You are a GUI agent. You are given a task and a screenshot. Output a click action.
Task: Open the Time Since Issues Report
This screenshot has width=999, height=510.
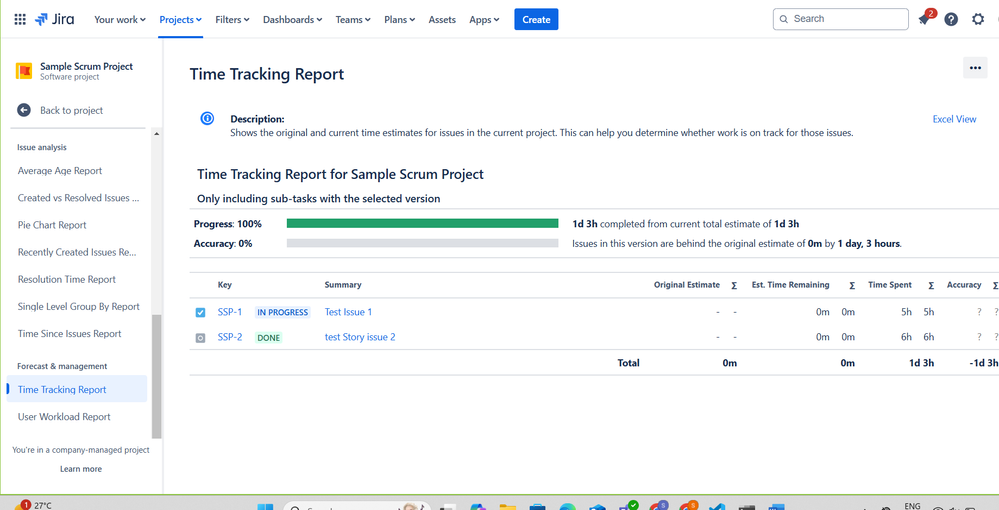click(69, 333)
